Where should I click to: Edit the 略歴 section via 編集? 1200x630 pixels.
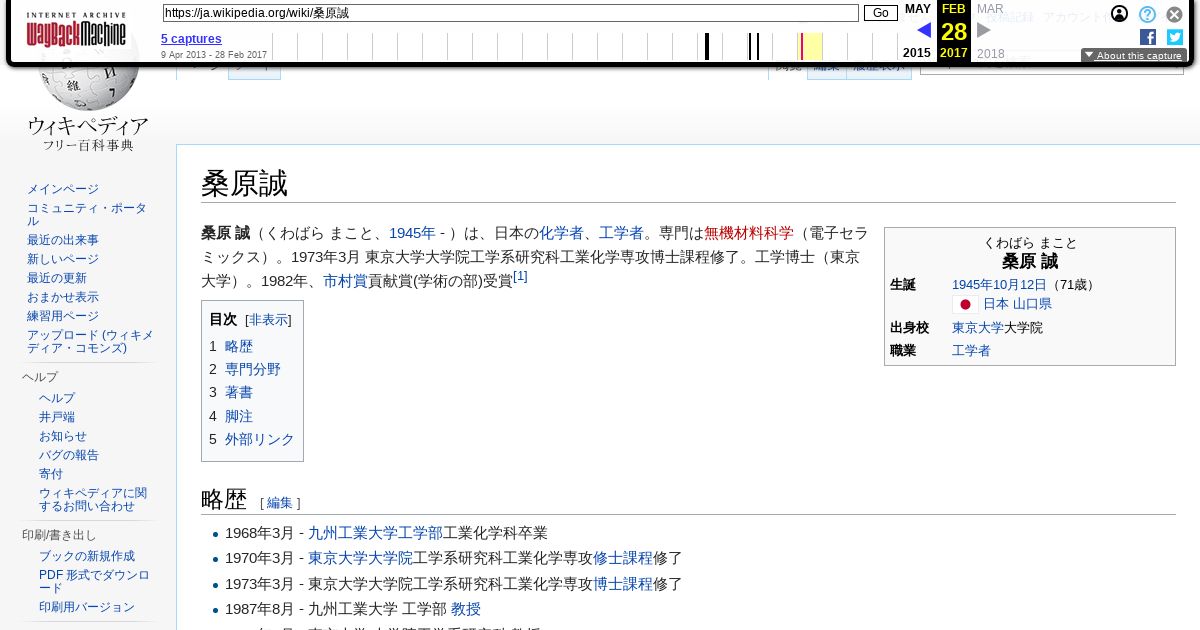280,502
